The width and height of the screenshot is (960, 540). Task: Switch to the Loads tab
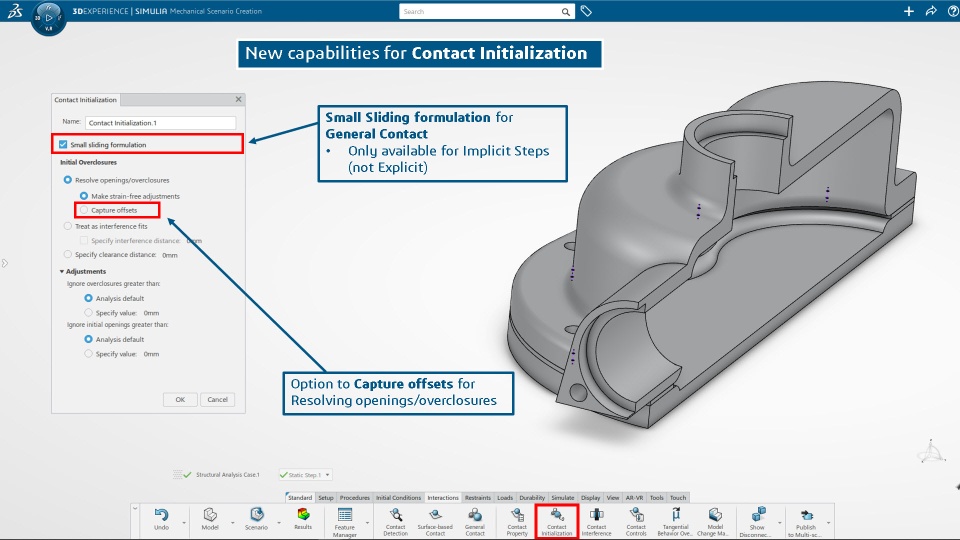tap(505, 498)
